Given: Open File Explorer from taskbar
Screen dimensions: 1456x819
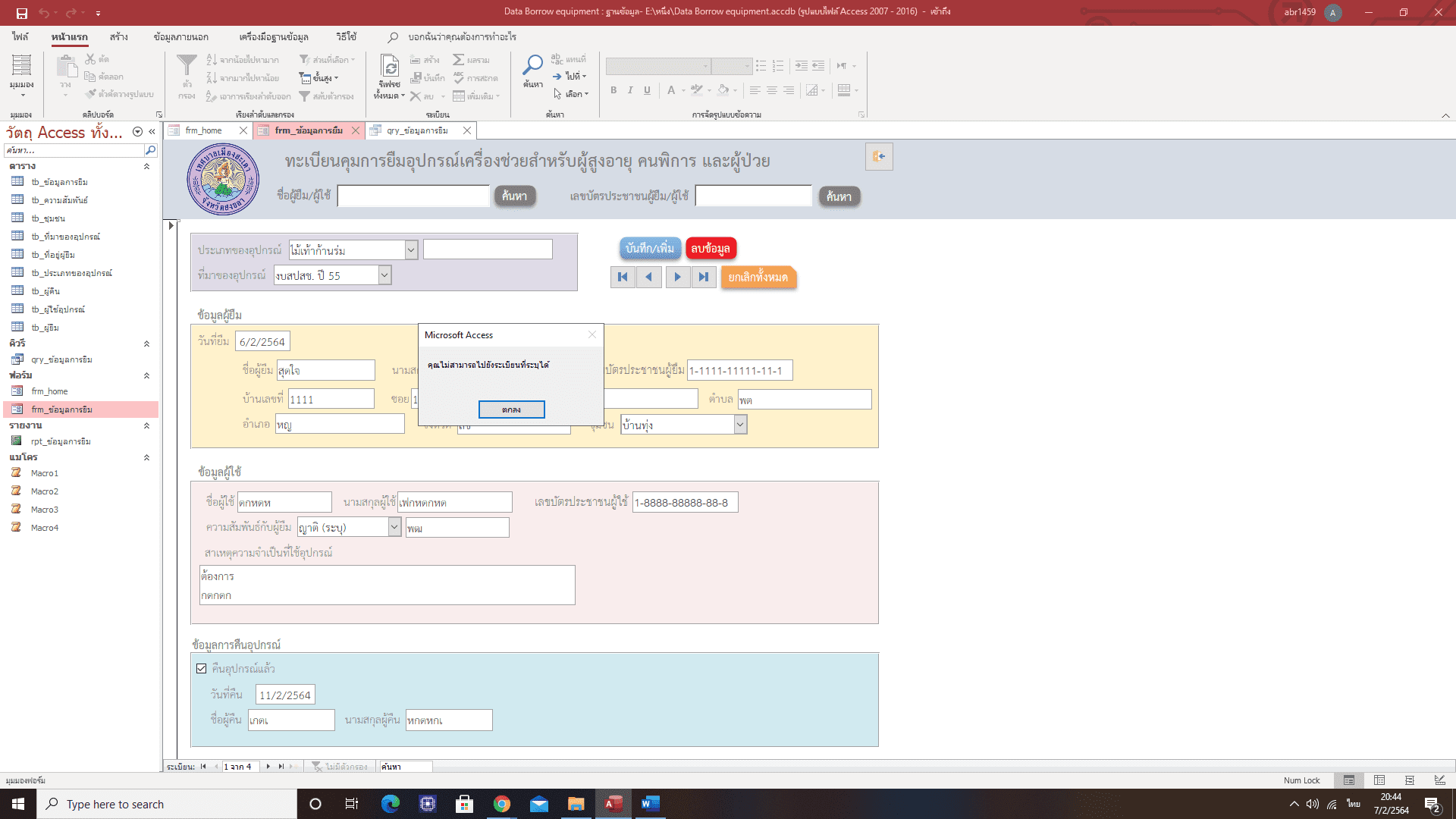Looking at the screenshot, I should 576,804.
